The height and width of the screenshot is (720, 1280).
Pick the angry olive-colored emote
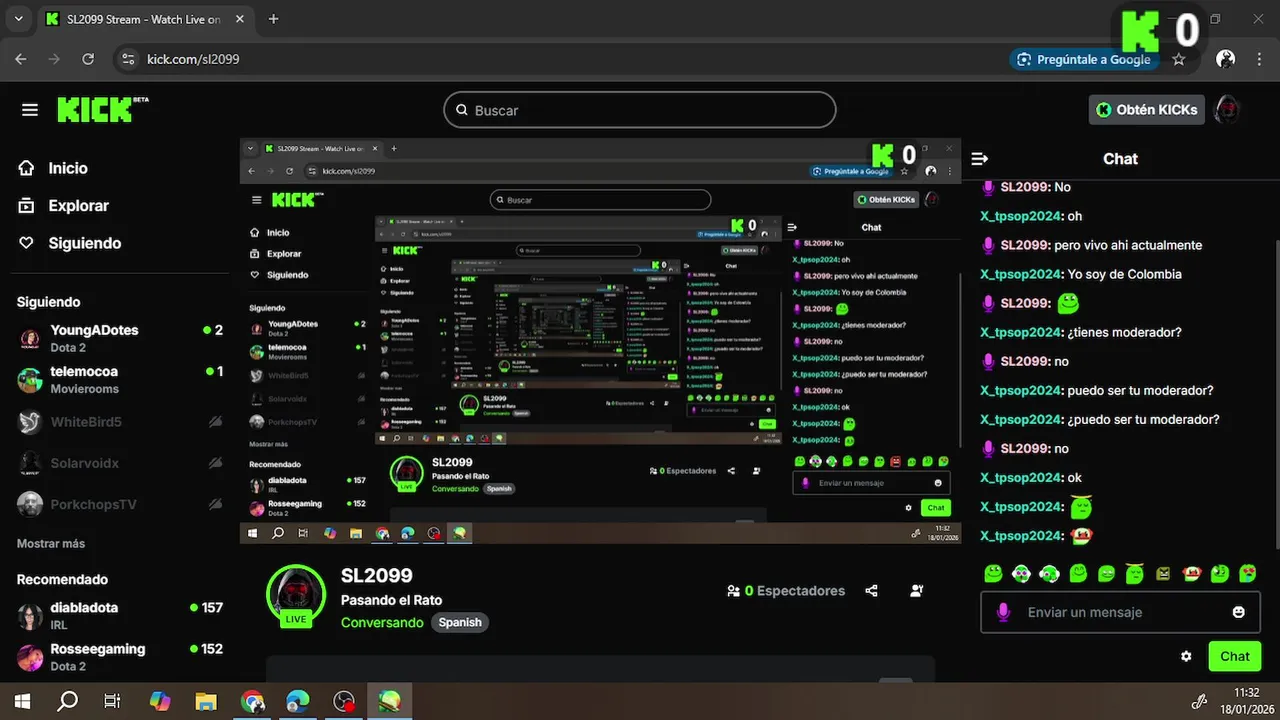(x=1163, y=573)
